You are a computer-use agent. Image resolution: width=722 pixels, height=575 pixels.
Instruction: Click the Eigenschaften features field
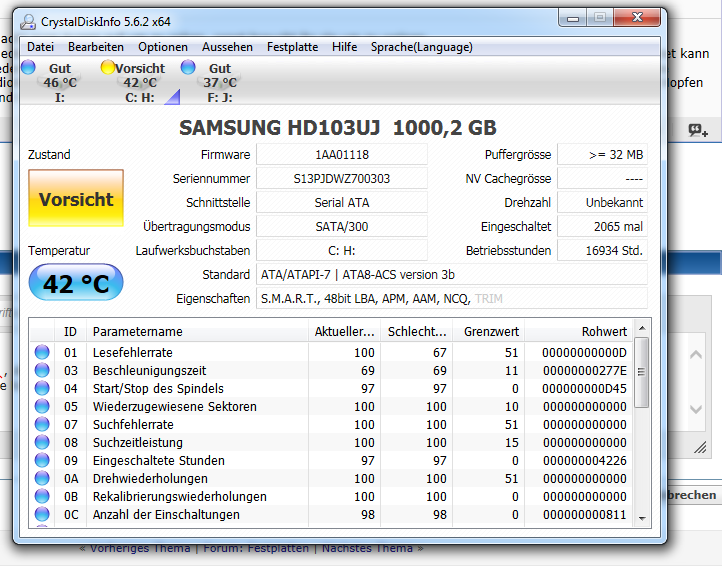(452, 298)
